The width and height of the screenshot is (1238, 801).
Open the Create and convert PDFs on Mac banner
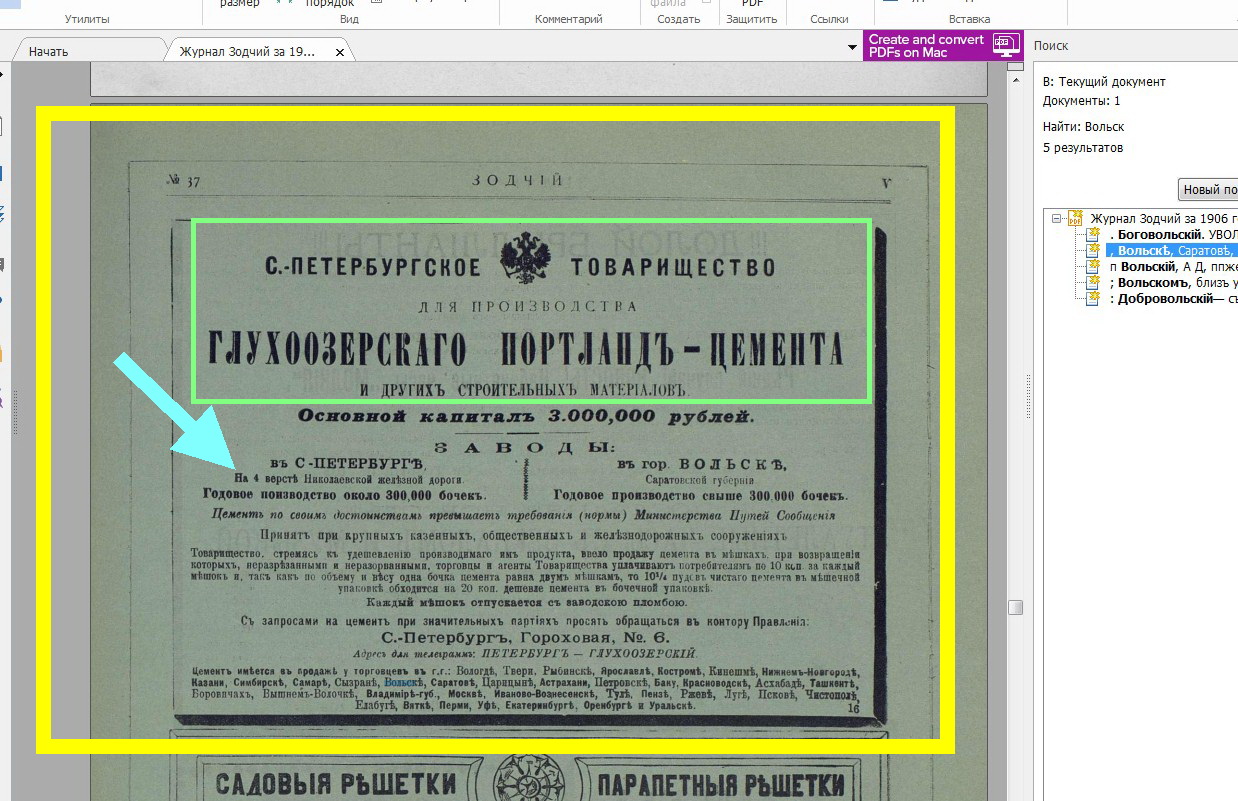[x=943, y=45]
